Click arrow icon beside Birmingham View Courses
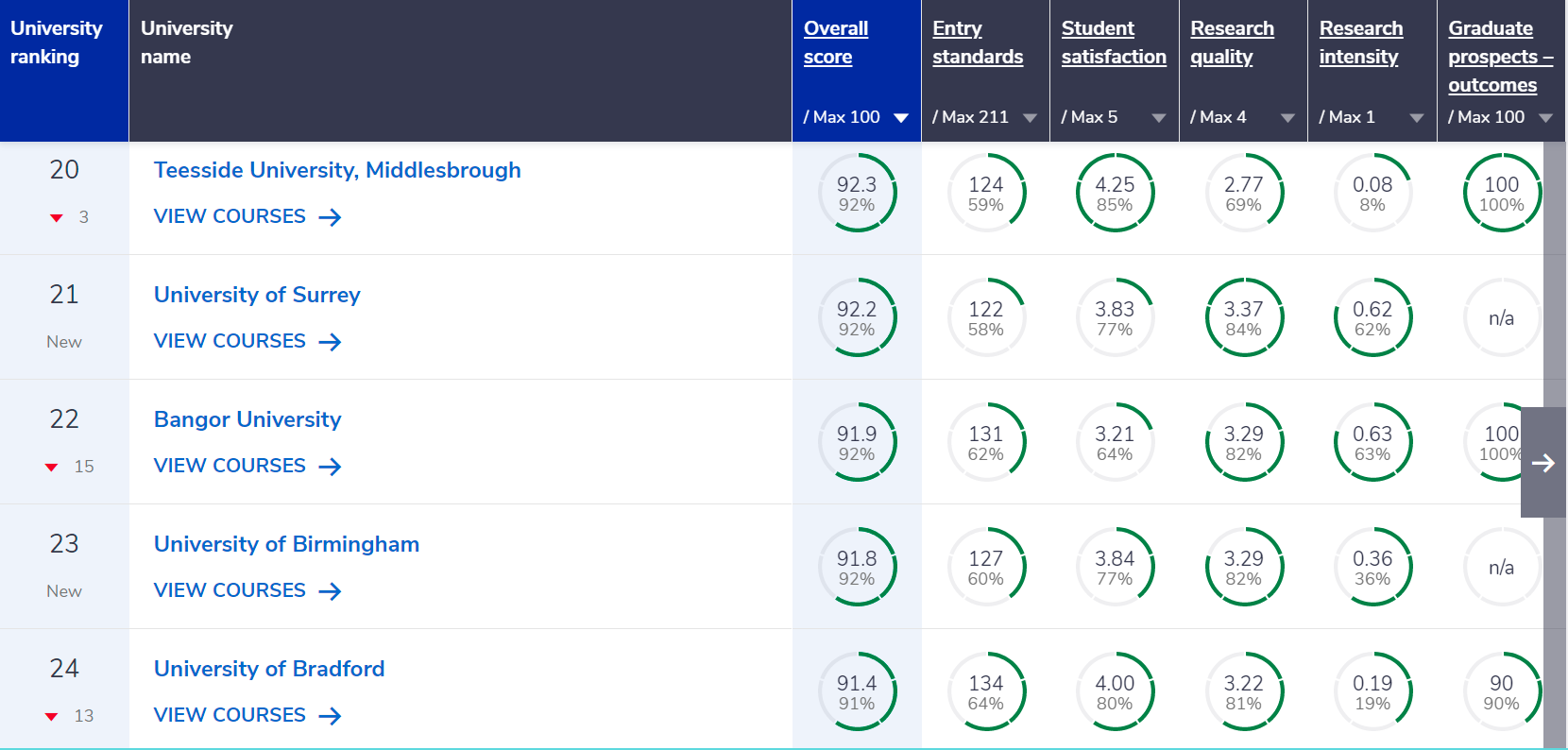 tap(330, 591)
